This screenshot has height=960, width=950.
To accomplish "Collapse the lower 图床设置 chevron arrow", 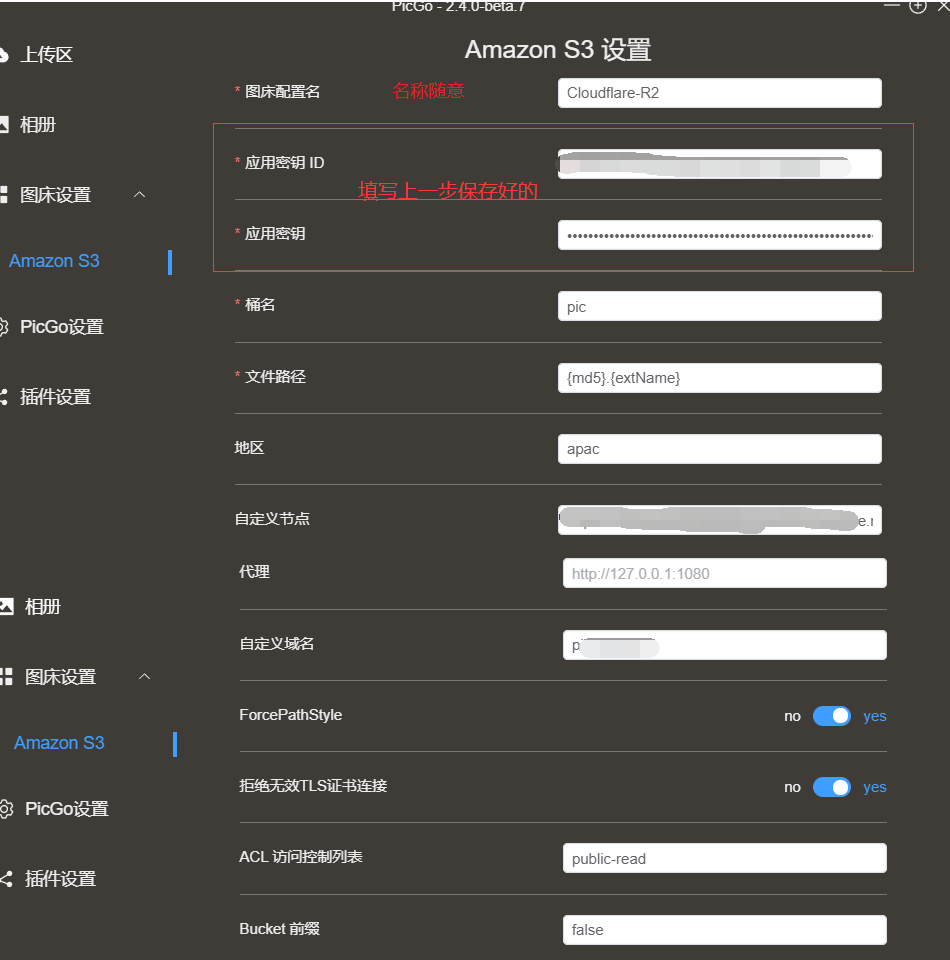I will pyautogui.click(x=144, y=677).
